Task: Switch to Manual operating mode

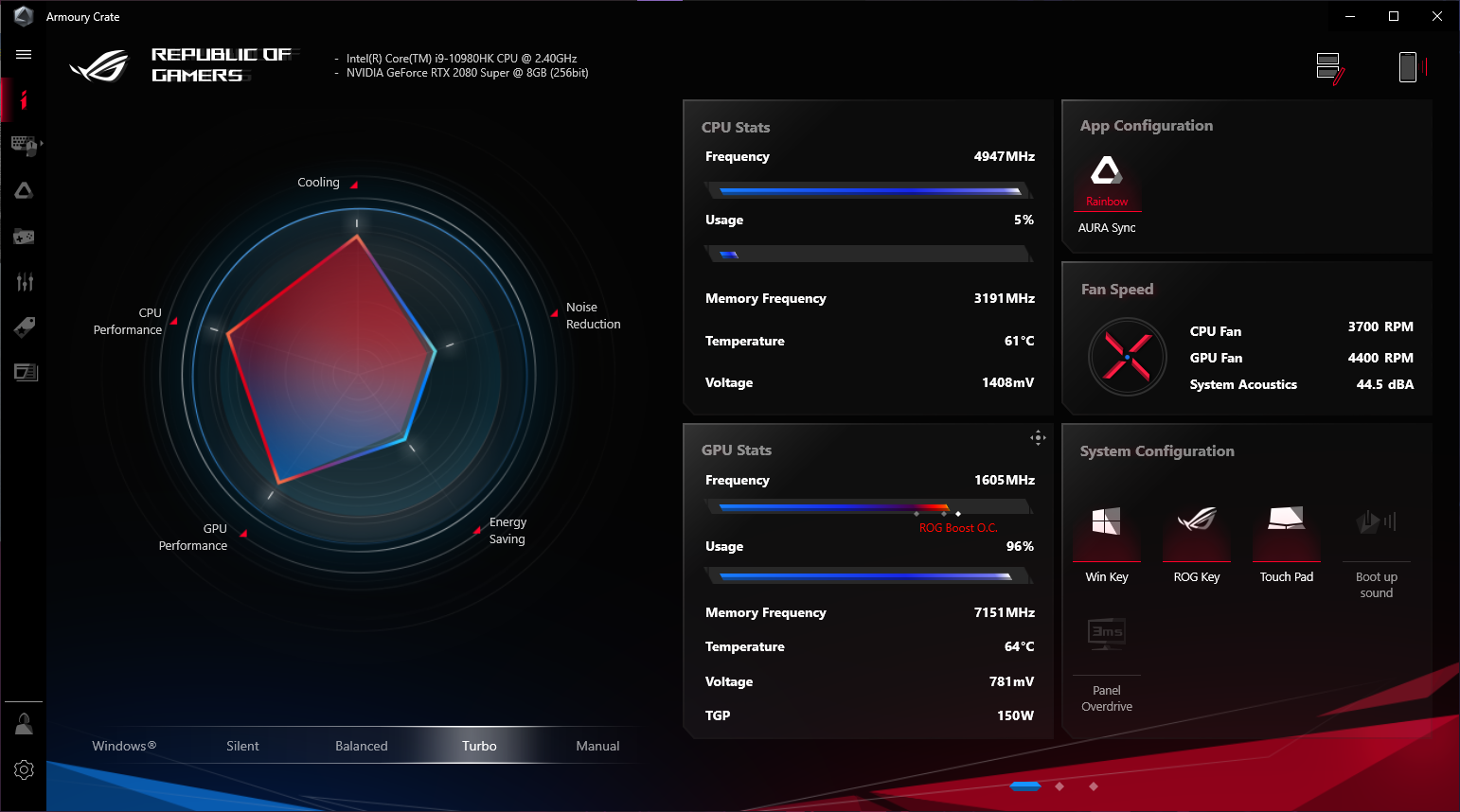Action: [598, 746]
